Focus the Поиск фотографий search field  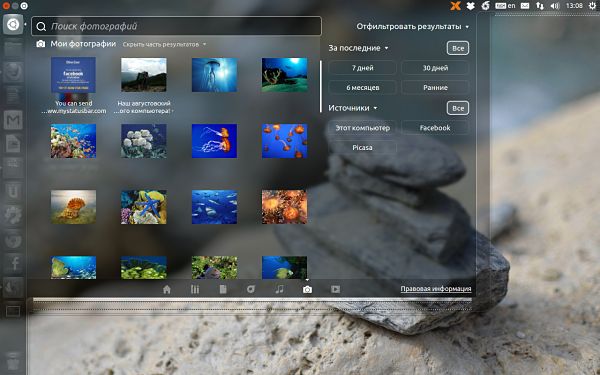[x=176, y=26]
